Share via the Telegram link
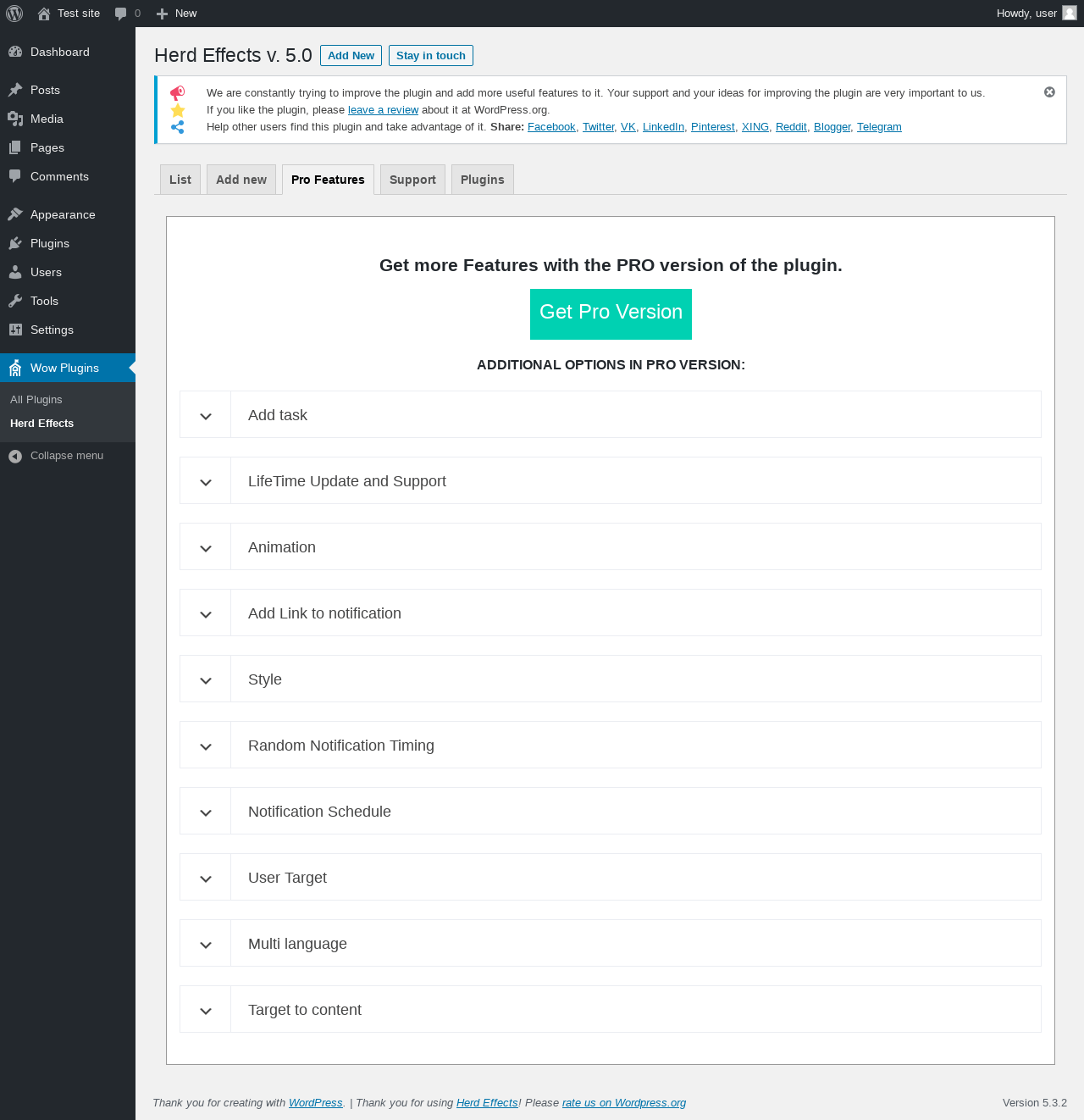The height and width of the screenshot is (1120, 1084). coord(879,127)
